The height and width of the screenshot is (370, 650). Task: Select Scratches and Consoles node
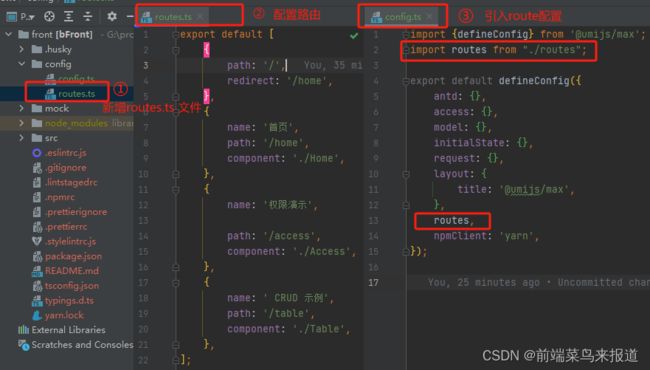[x=82, y=345]
